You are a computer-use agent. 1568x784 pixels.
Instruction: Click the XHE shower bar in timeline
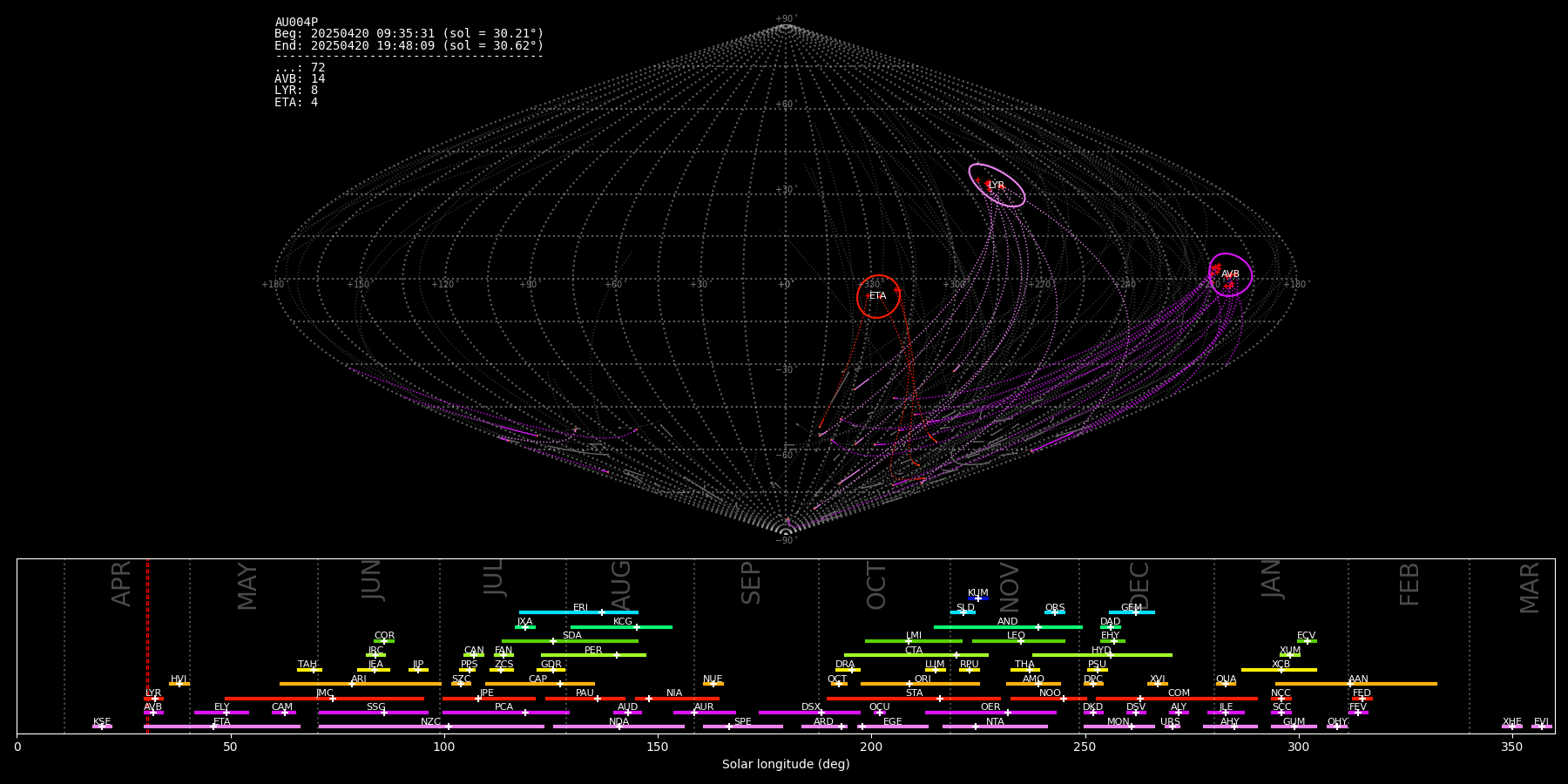point(1512,727)
